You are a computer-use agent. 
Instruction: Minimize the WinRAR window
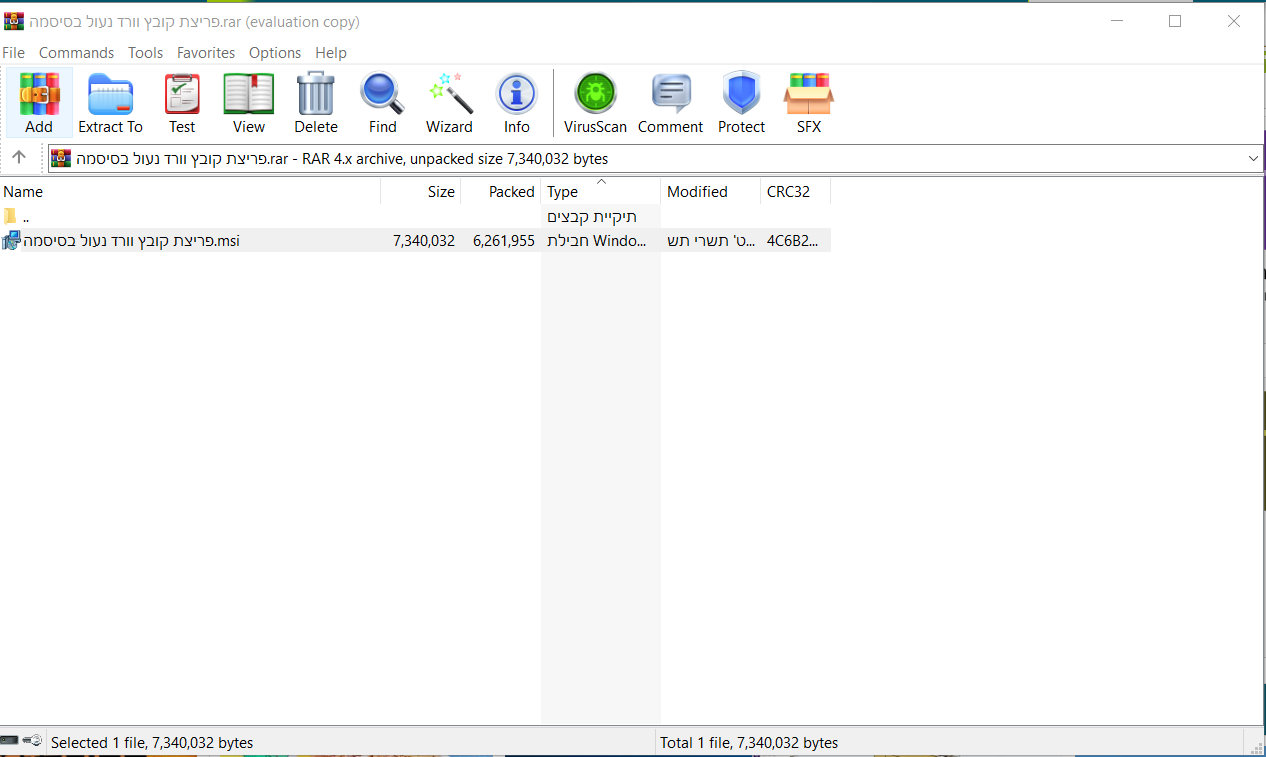(1116, 21)
